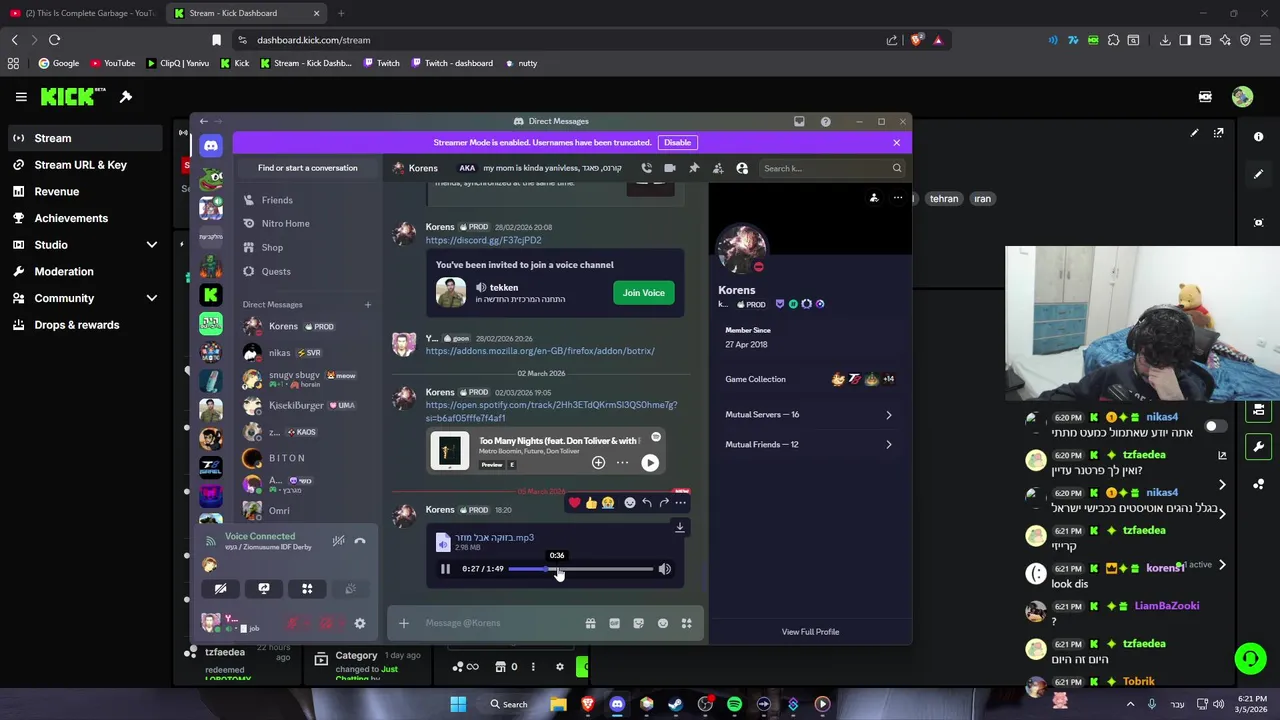Open emoji picker in message bar

click(x=662, y=623)
